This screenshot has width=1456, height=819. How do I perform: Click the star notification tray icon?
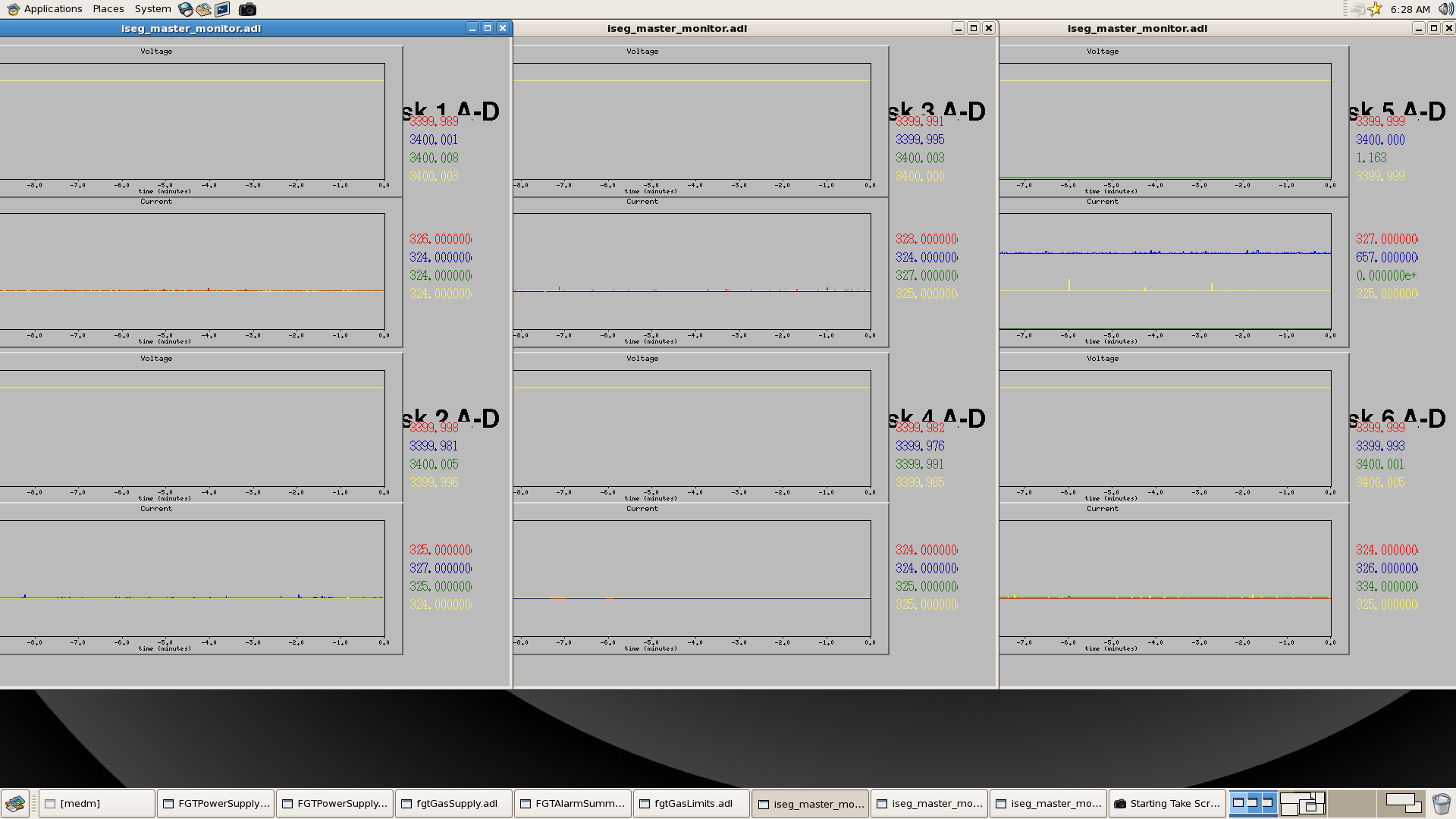(x=1376, y=9)
